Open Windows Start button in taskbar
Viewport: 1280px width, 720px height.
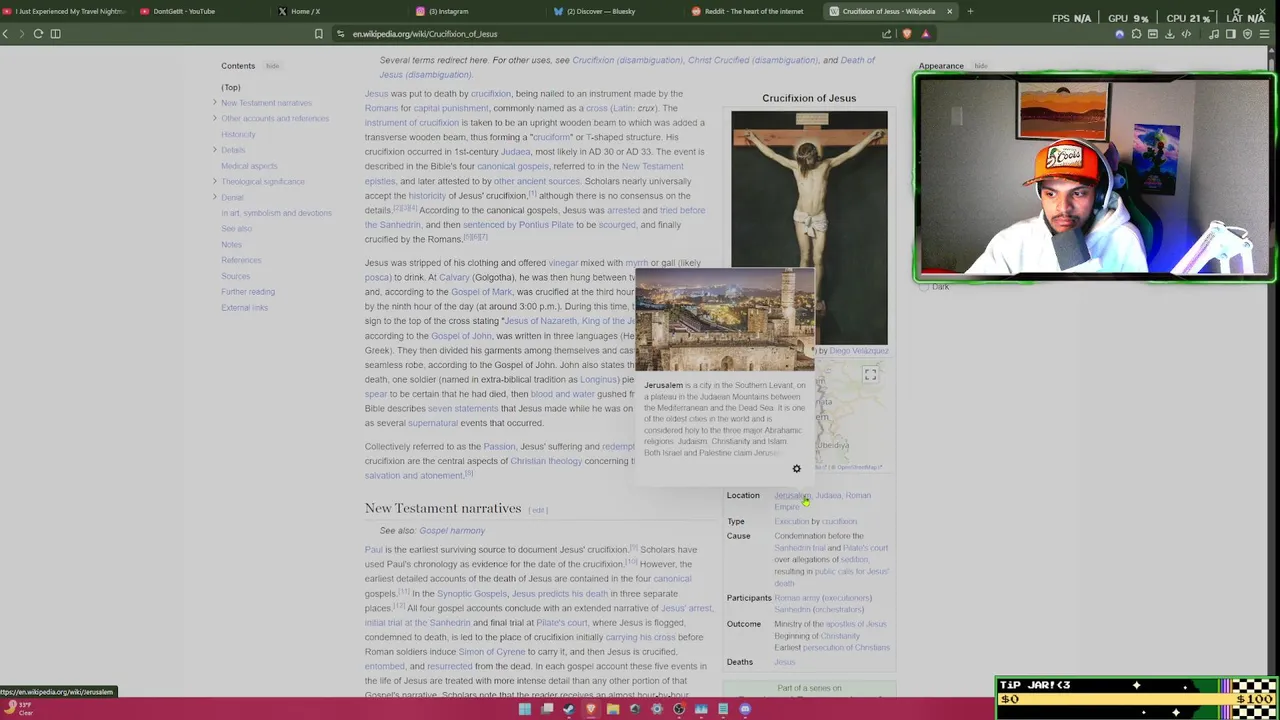point(525,709)
